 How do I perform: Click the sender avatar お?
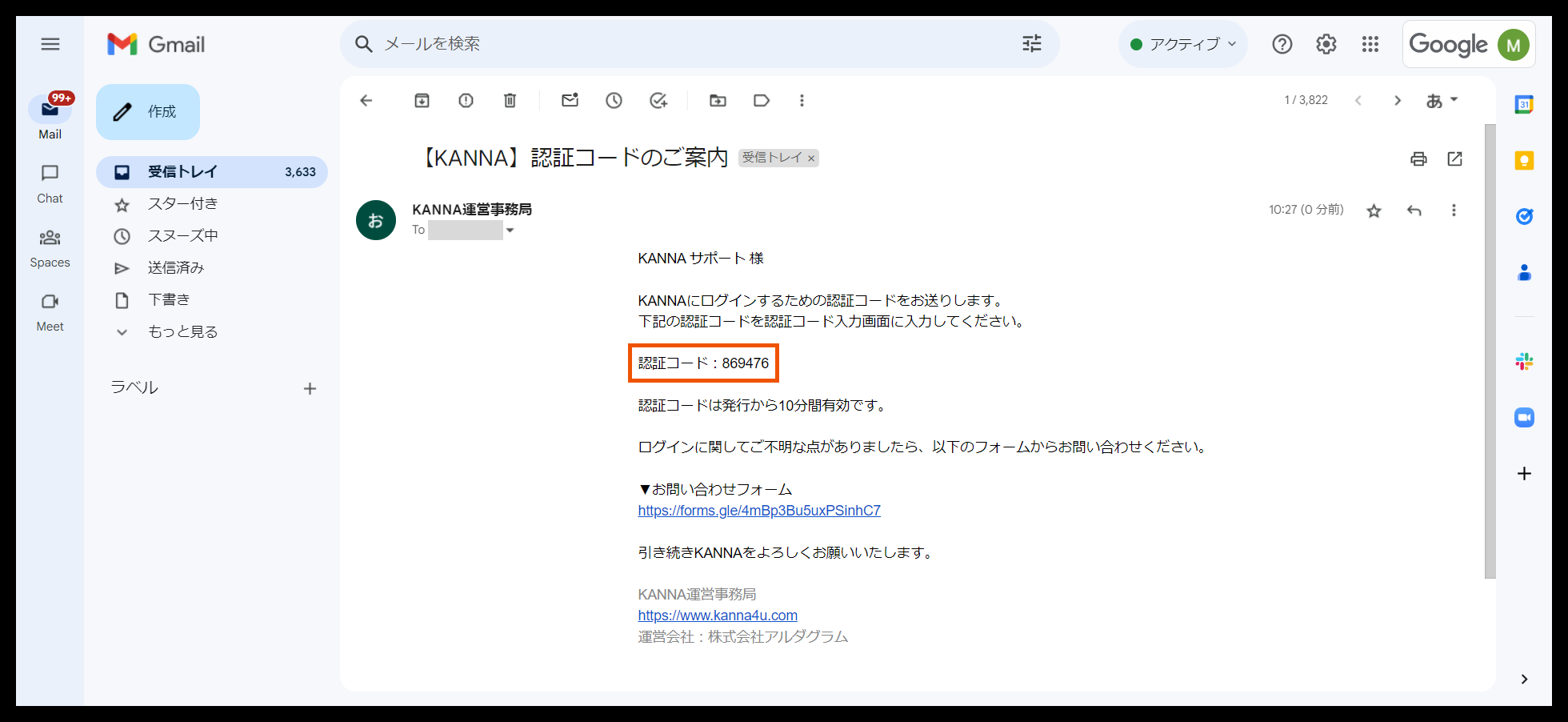click(x=376, y=220)
